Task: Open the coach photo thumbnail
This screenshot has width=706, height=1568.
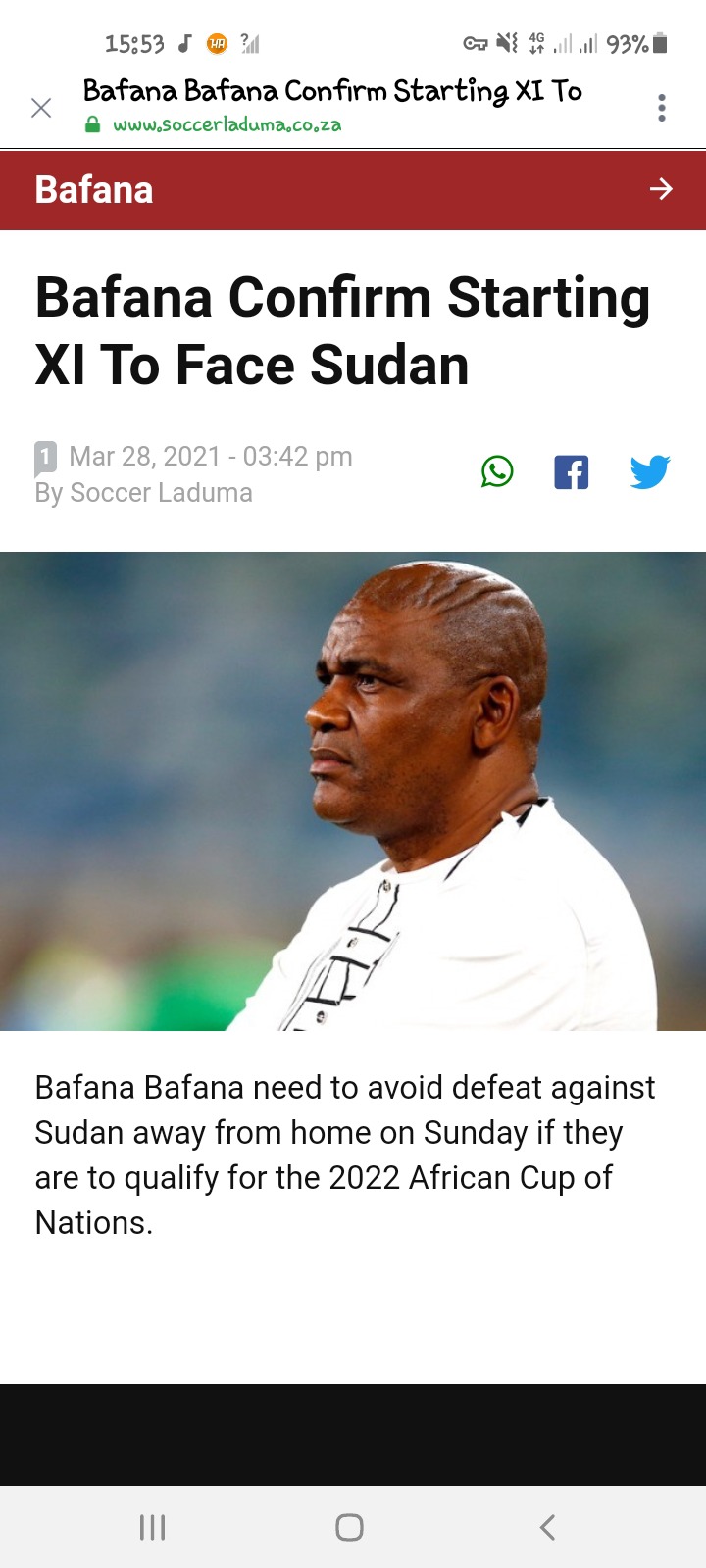Action: coord(353,791)
